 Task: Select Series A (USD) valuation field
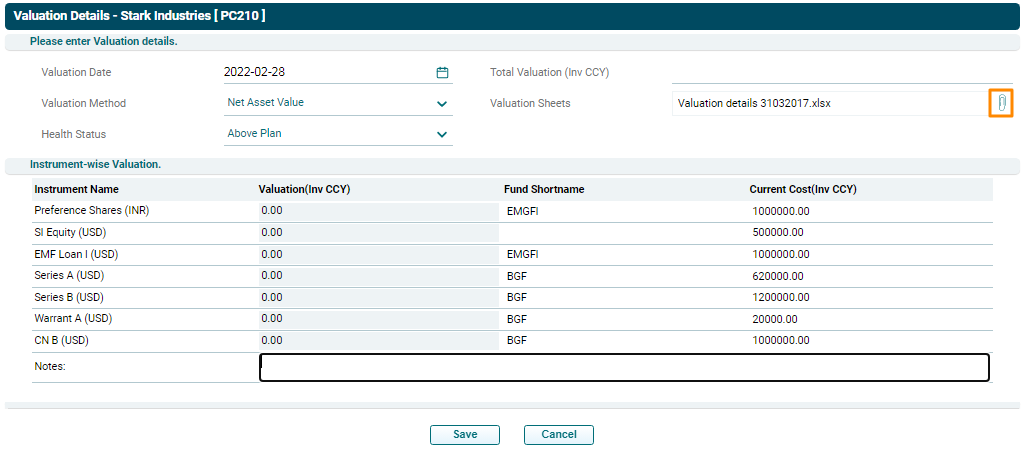tap(378, 276)
